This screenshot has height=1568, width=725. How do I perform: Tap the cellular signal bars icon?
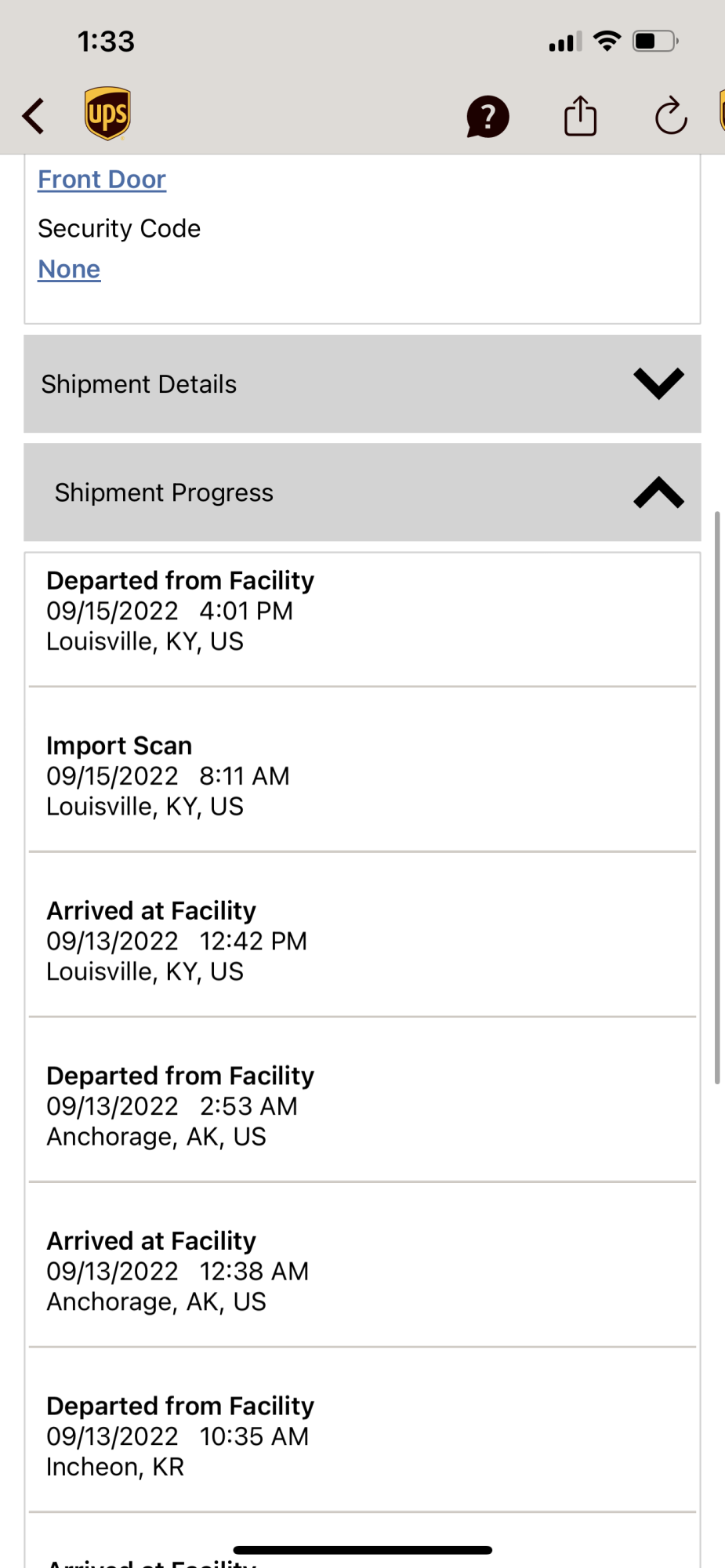[564, 42]
